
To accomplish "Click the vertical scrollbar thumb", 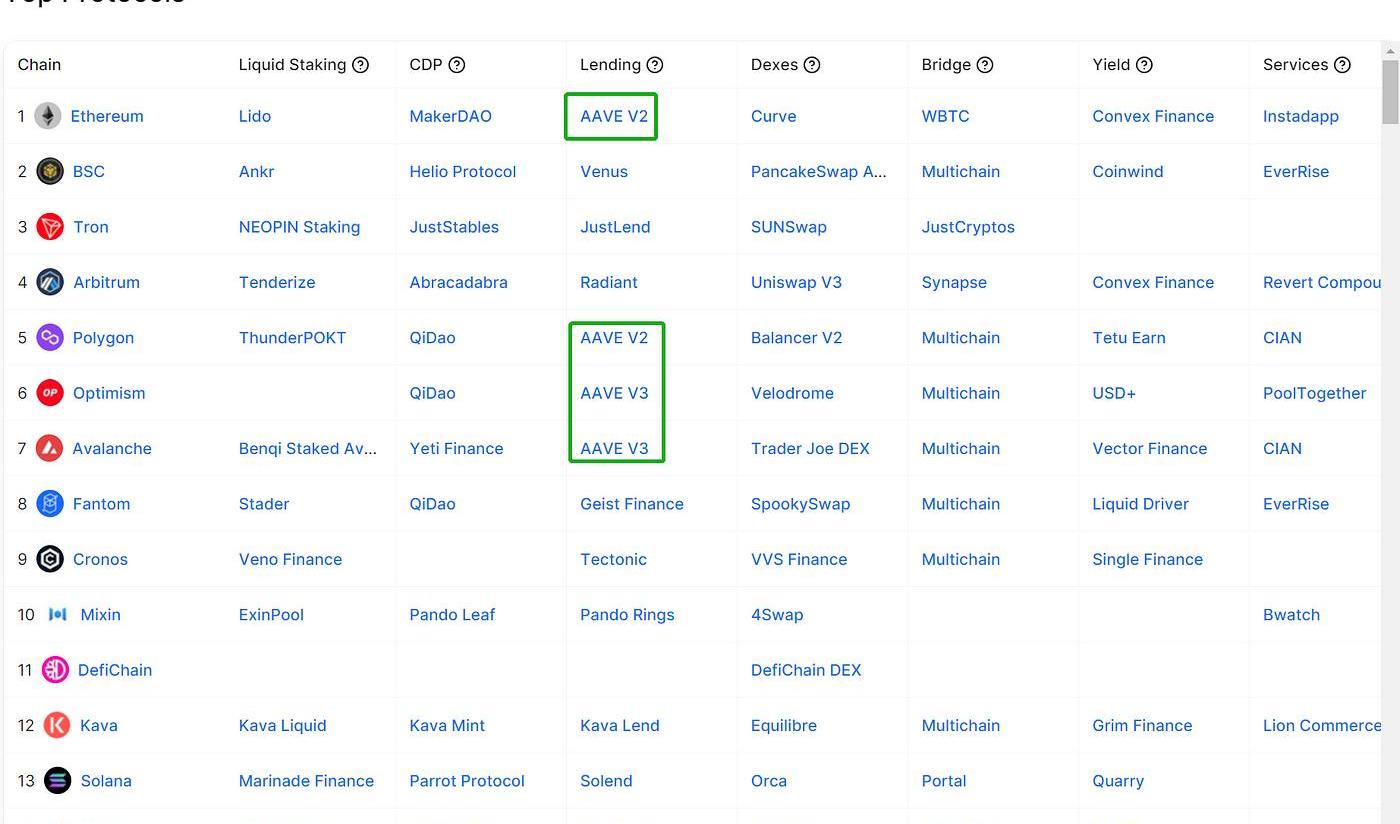I will point(1390,92).
